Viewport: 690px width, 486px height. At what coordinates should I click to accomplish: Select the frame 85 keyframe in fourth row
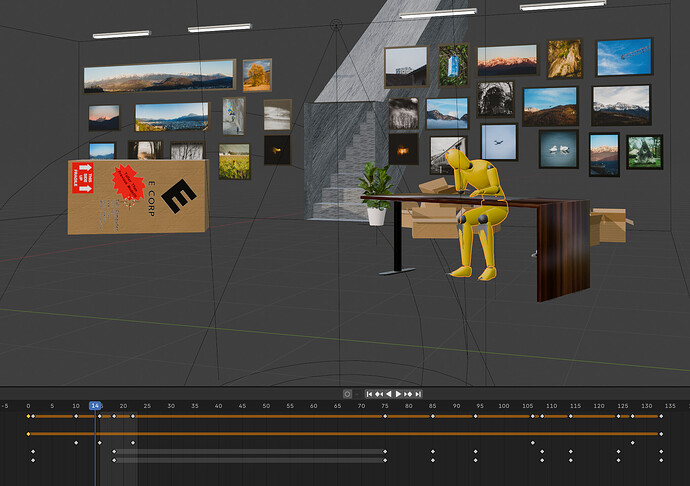(x=433, y=451)
